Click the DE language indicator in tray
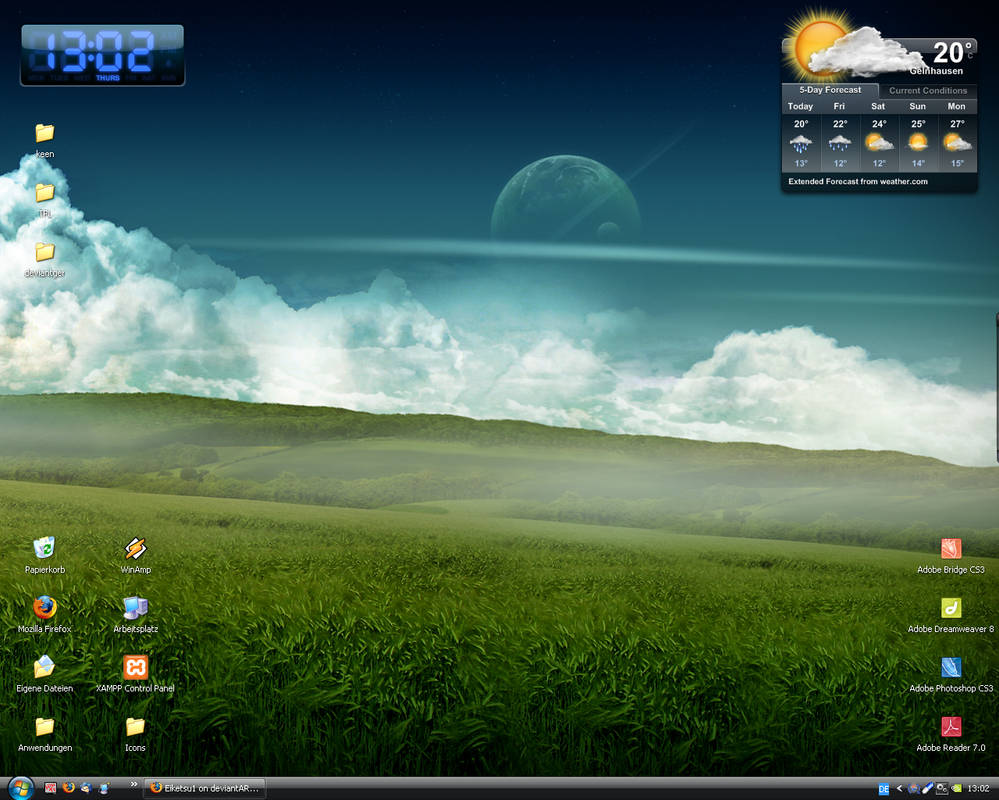This screenshot has height=800, width=999. point(883,789)
